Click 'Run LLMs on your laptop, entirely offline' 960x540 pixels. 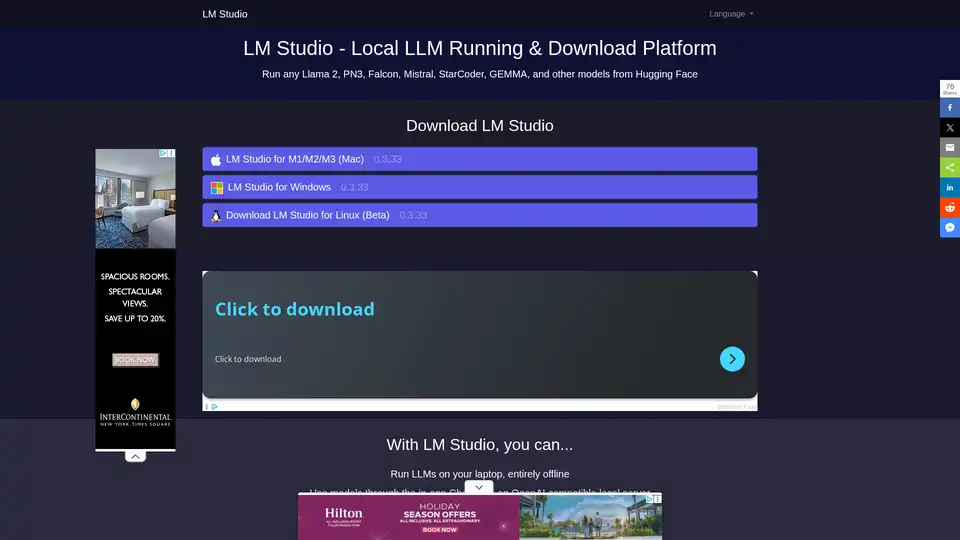coord(479,474)
